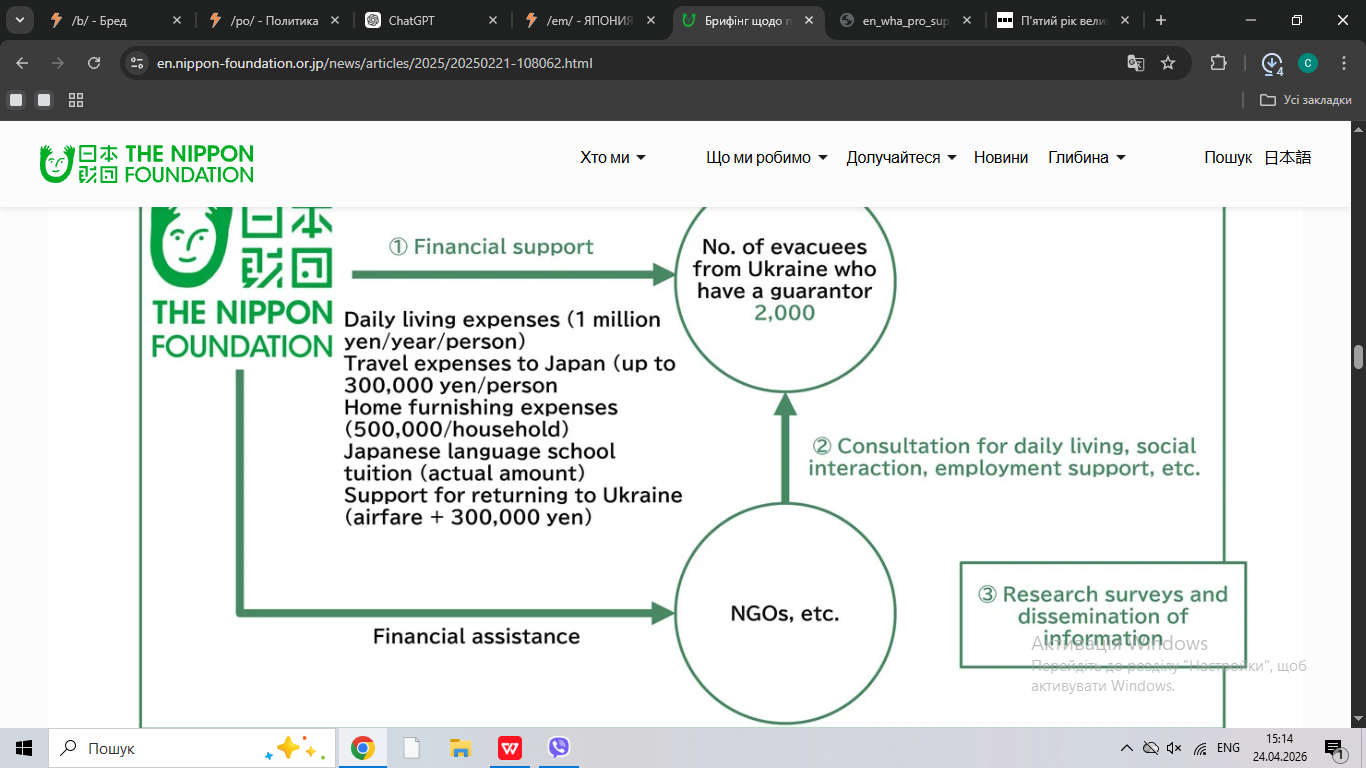Show the Chrome downloads
This screenshot has width=1366, height=768.
[1272, 63]
